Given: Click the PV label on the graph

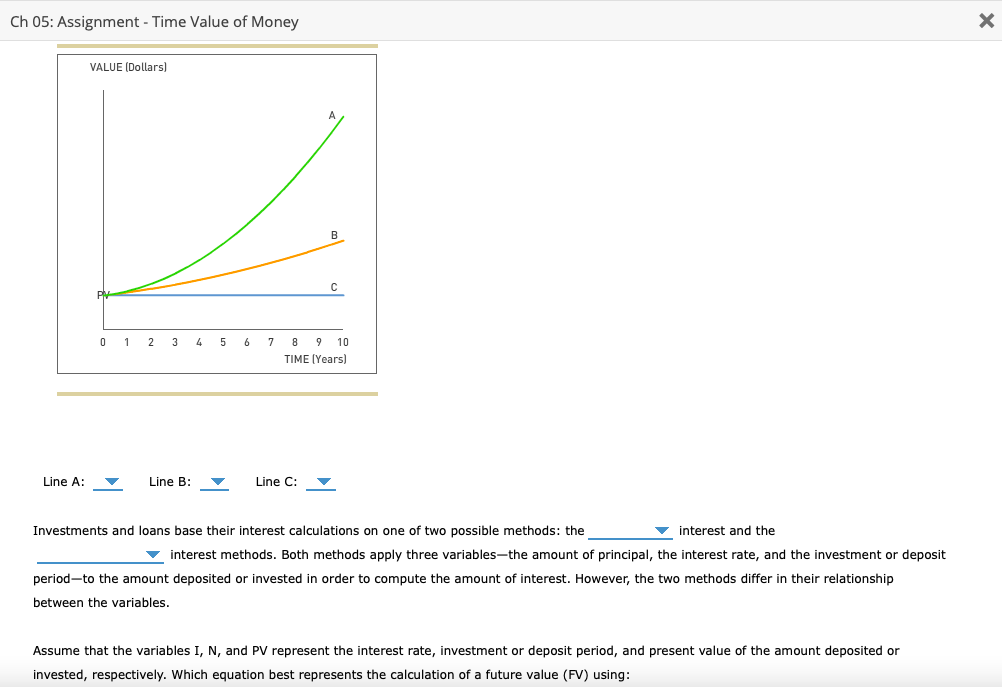Looking at the screenshot, I should tap(101, 294).
